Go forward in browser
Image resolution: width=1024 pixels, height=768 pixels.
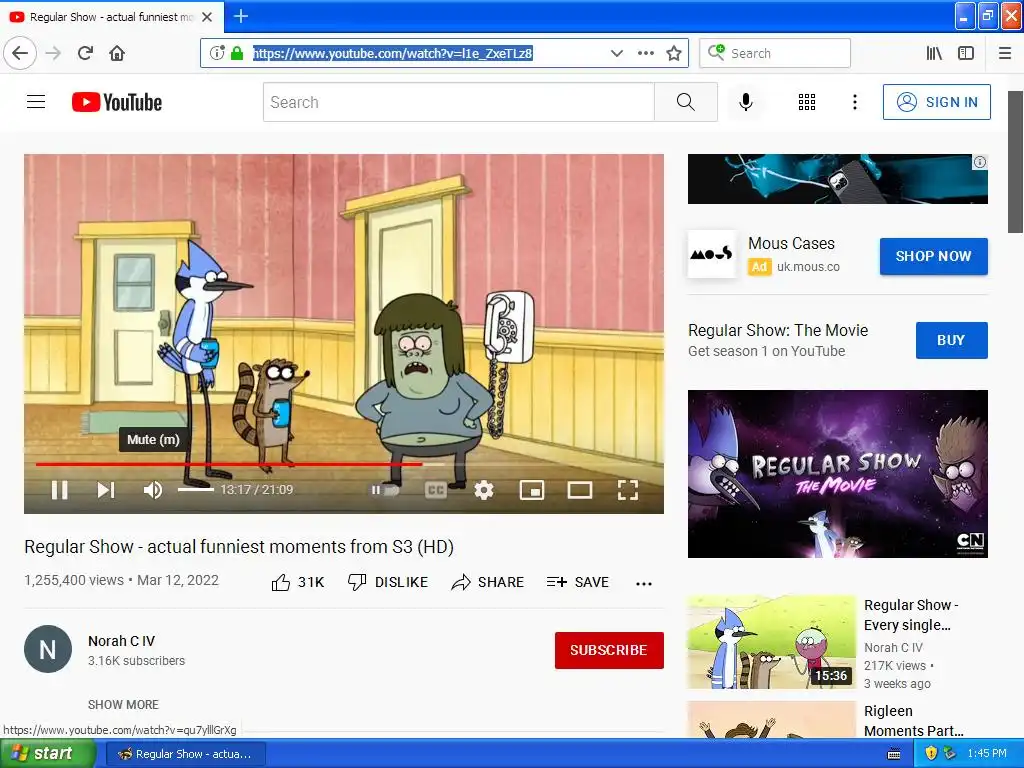pyautogui.click(x=54, y=53)
